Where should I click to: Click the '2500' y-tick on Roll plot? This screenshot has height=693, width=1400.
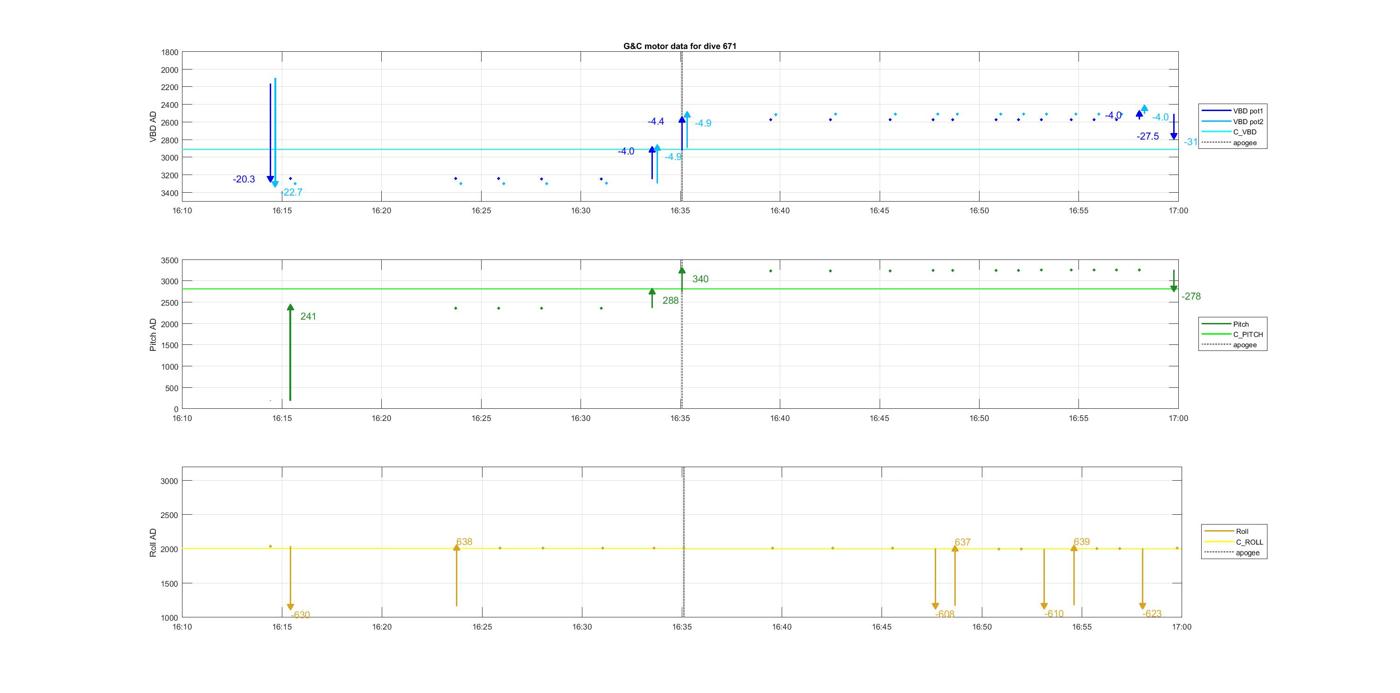coord(169,515)
